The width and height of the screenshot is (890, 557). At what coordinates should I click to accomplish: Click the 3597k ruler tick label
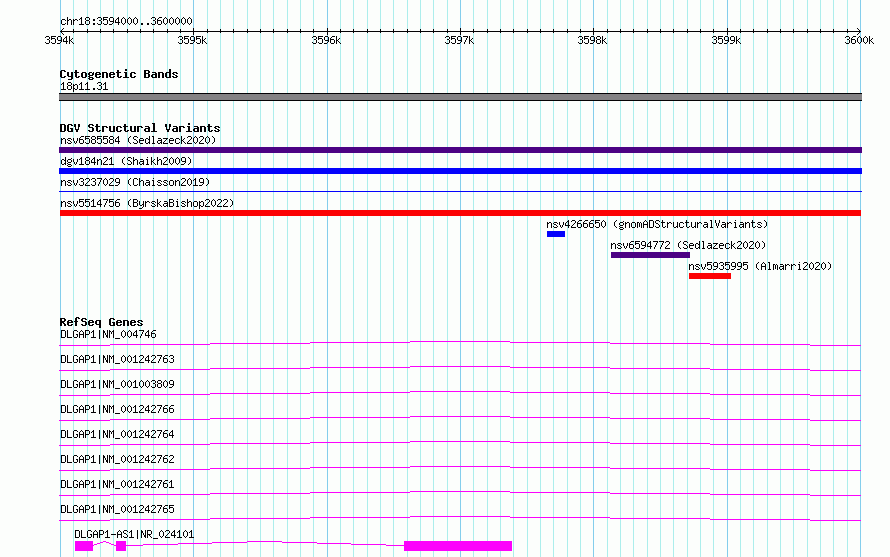click(x=459, y=40)
